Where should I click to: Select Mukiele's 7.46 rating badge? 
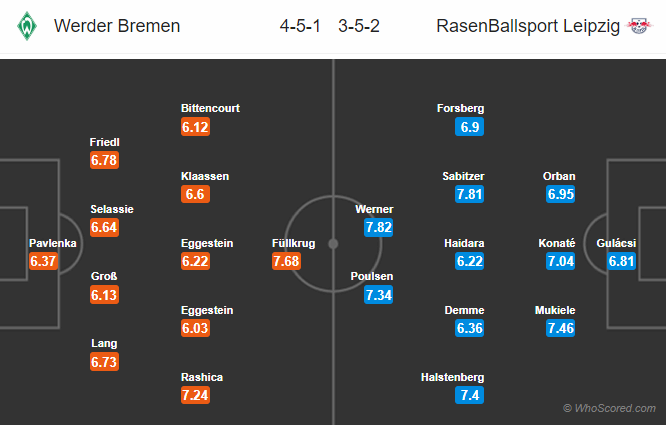click(x=561, y=329)
